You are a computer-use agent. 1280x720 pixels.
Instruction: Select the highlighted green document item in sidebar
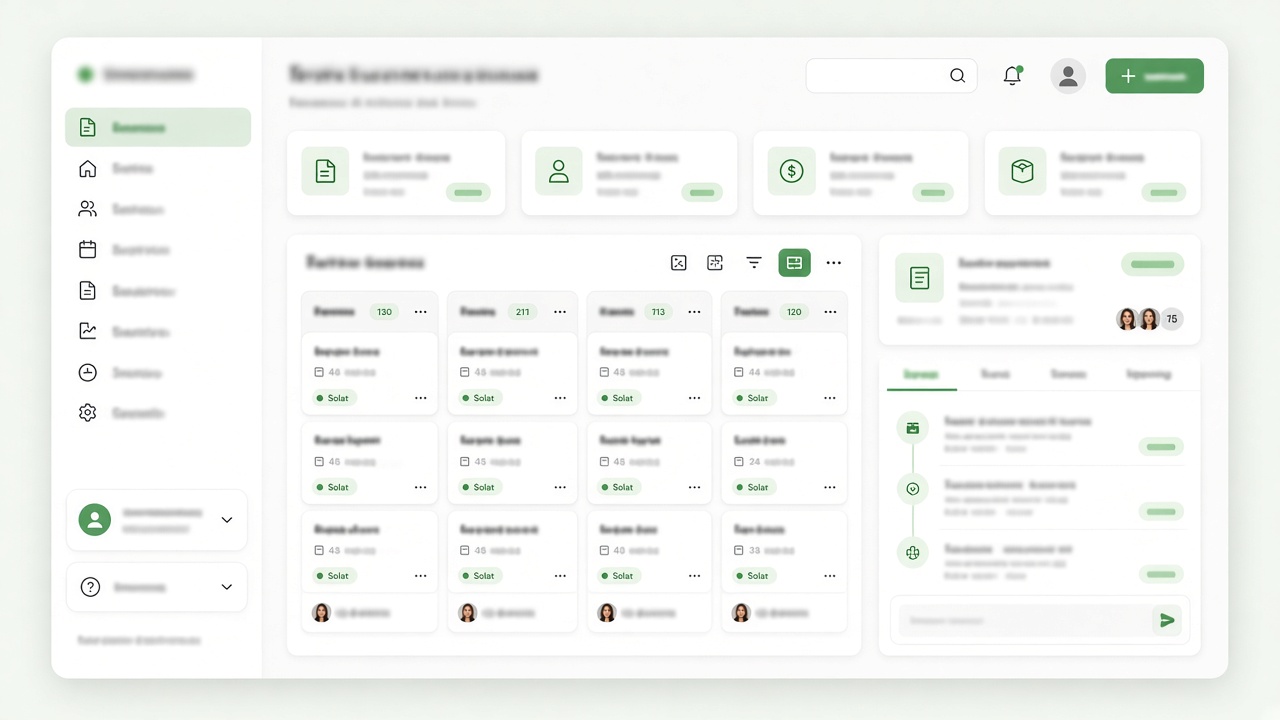pyautogui.click(x=158, y=127)
